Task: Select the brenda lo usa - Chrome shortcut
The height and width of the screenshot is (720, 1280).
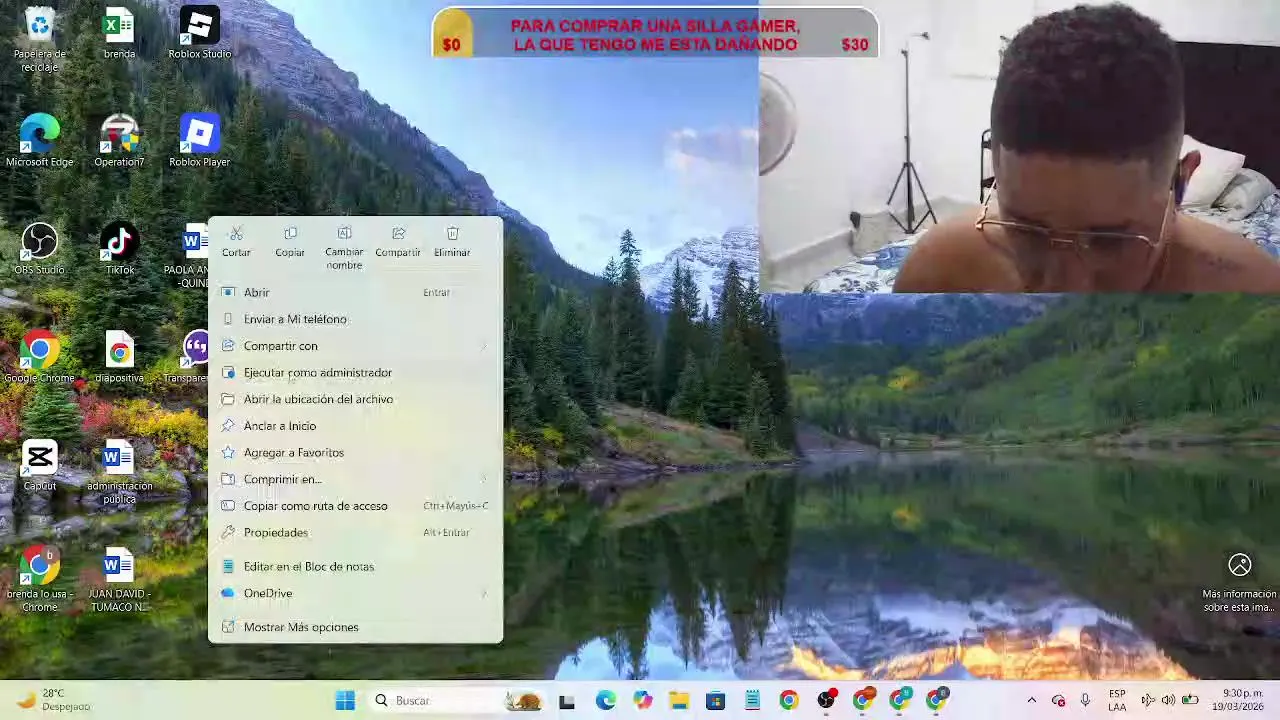Action: (40, 579)
